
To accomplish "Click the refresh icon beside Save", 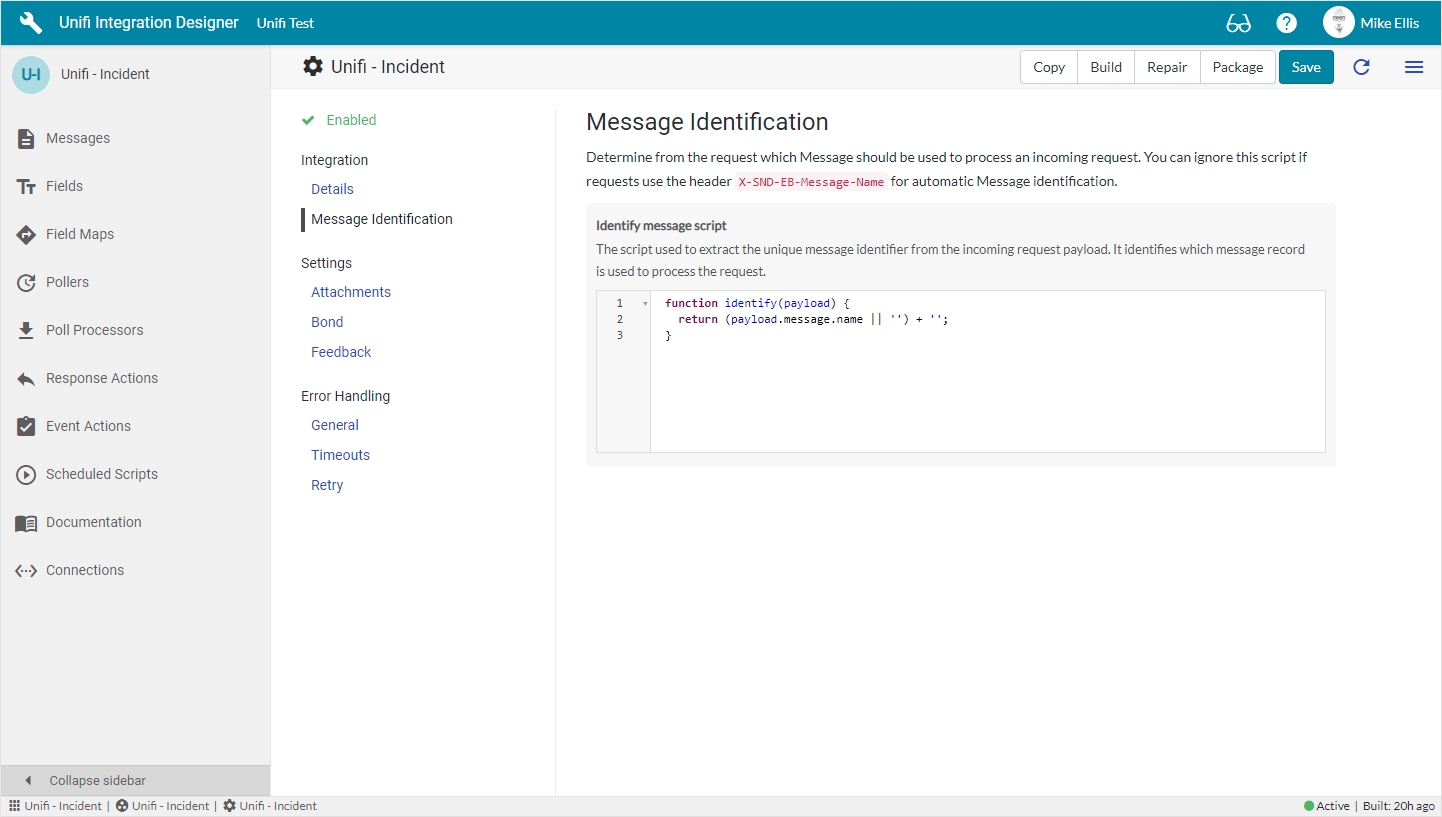I will point(1361,67).
